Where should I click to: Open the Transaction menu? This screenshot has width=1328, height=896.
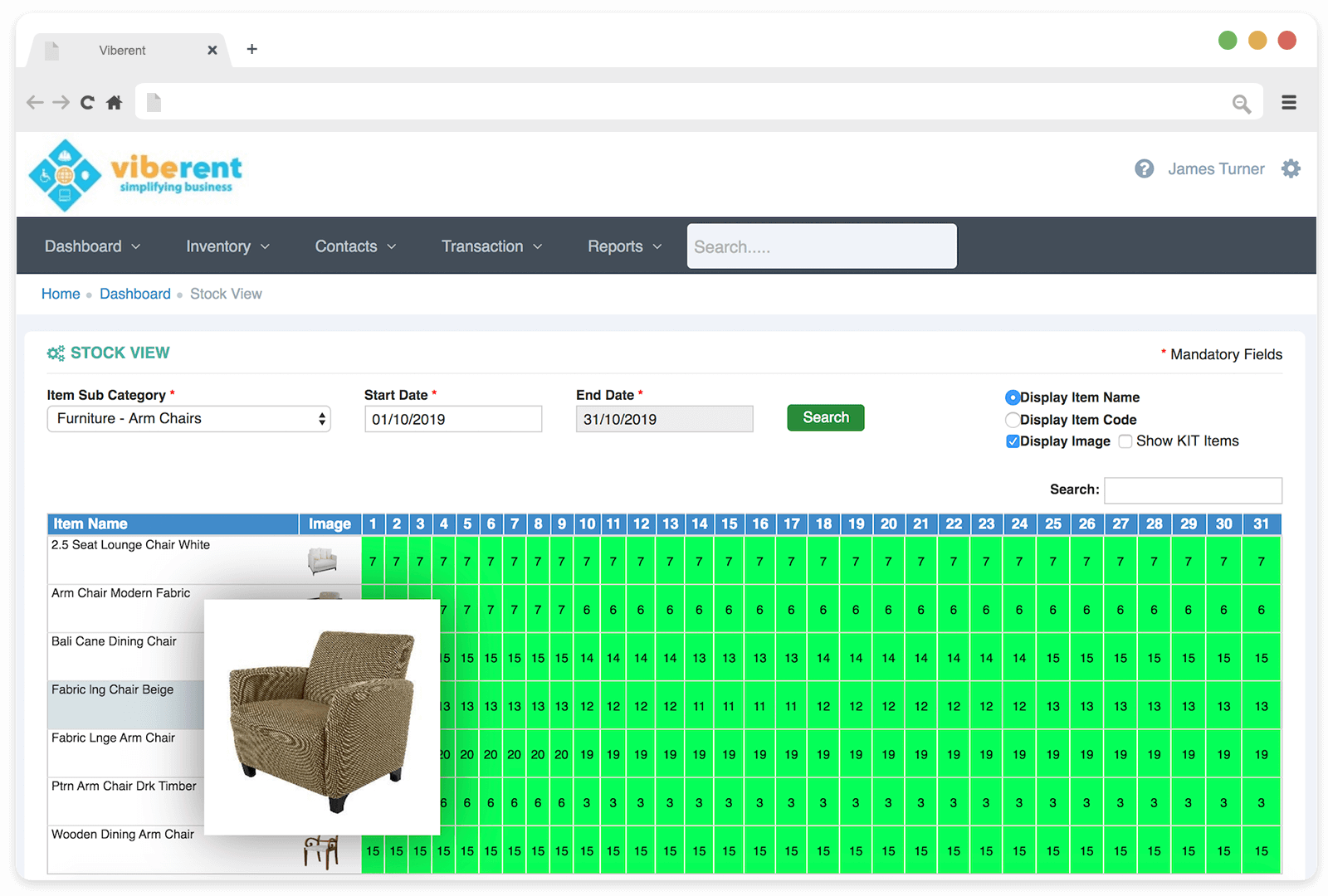tap(491, 246)
